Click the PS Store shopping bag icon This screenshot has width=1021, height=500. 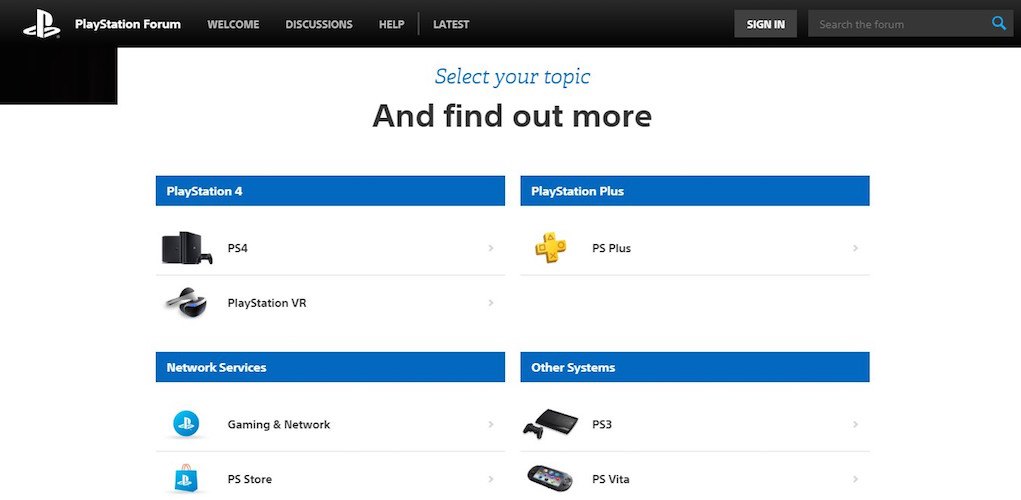(187, 479)
